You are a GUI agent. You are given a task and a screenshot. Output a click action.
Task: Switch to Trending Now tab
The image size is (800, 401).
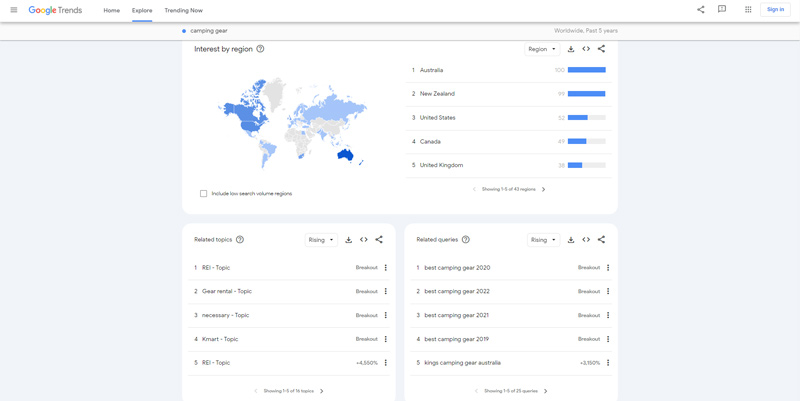point(183,10)
